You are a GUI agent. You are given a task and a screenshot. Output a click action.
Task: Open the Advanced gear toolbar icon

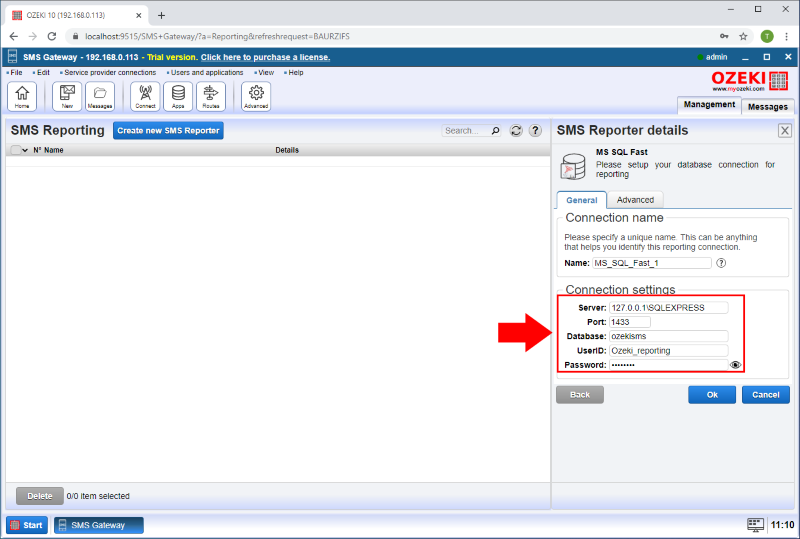pos(256,96)
